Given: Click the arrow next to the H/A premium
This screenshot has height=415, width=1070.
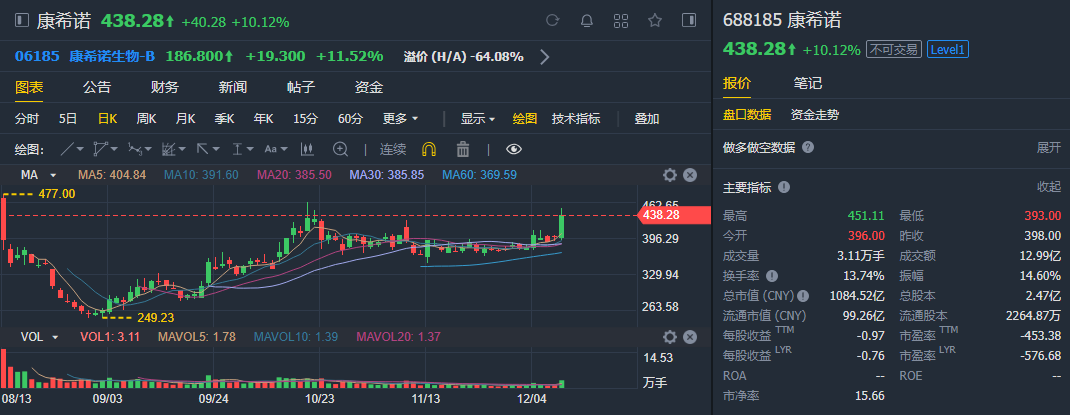Looking at the screenshot, I should pyautogui.click(x=545, y=57).
